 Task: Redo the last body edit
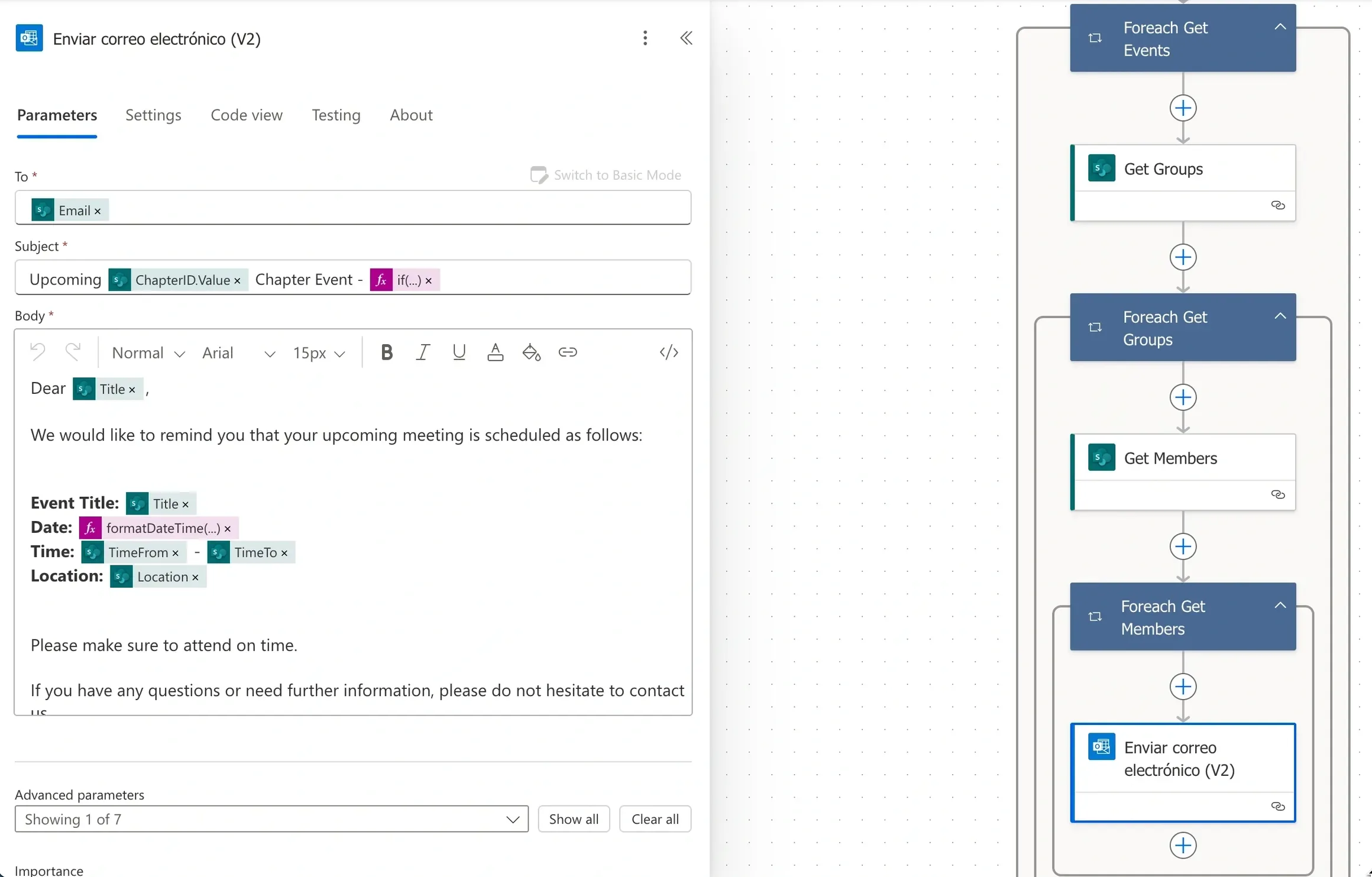click(x=73, y=352)
